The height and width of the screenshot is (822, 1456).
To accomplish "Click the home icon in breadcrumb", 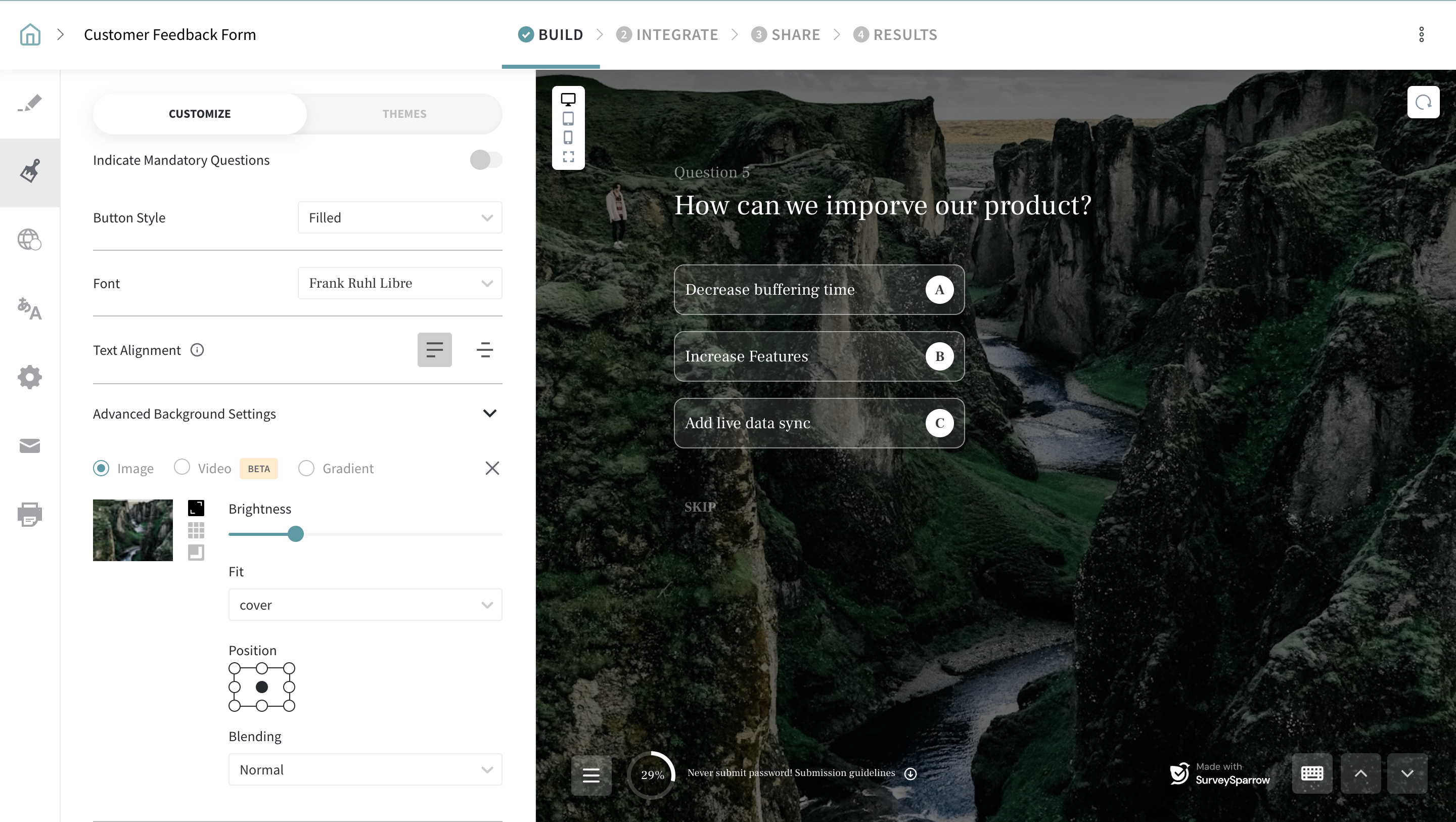I will 30,34.
